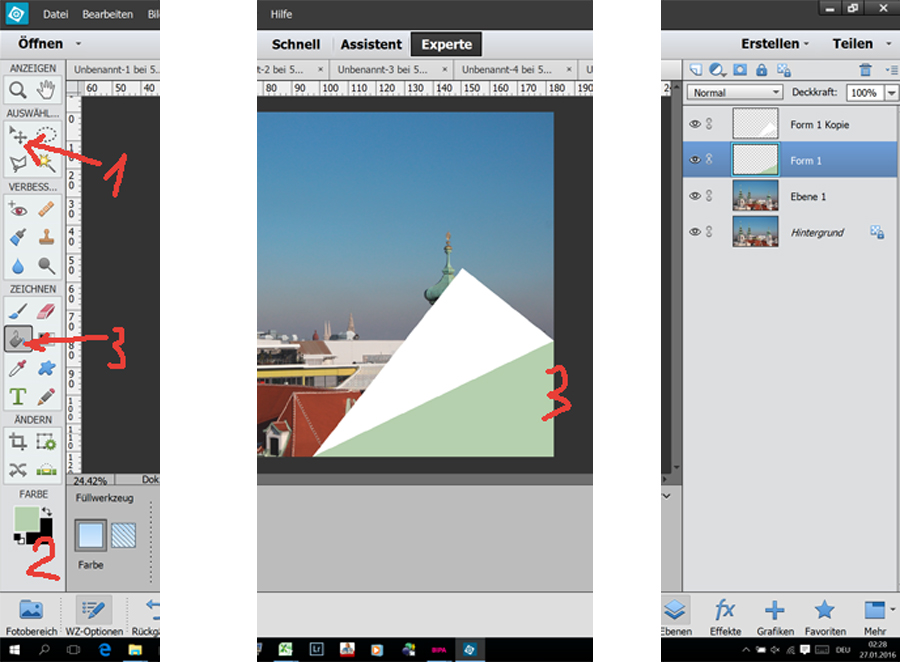
Task: Open the Bearbeiten menu
Action: tap(107, 14)
